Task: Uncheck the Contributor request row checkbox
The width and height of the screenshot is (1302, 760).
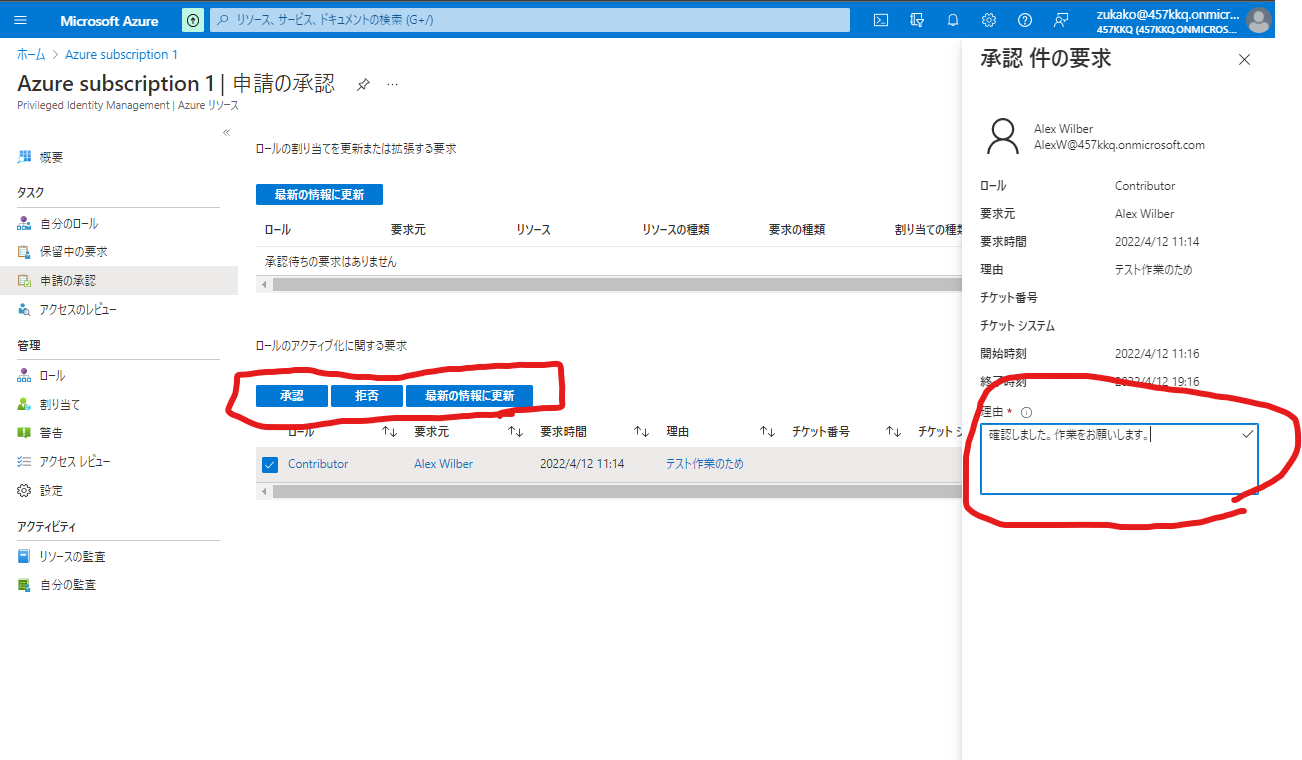Action: [x=269, y=464]
